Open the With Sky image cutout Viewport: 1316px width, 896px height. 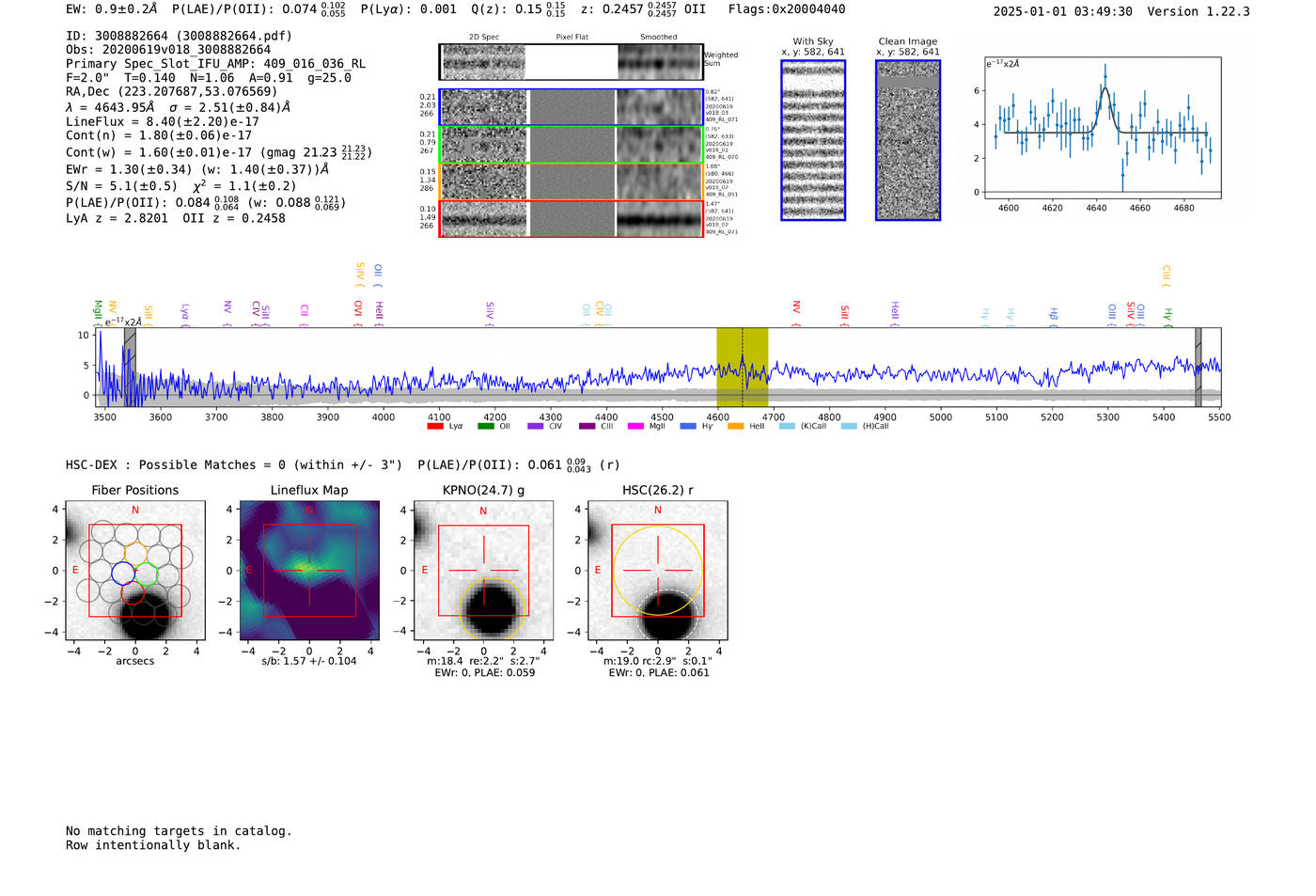(813, 141)
